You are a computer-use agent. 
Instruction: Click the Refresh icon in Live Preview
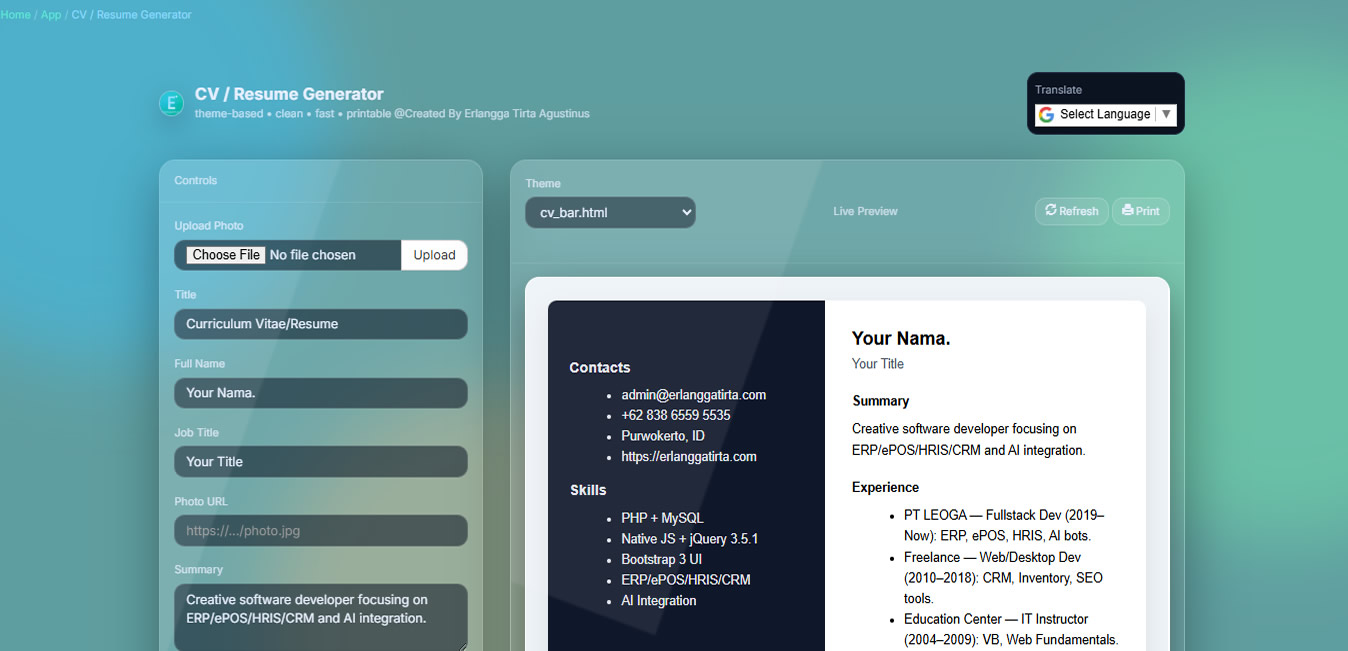(1051, 210)
